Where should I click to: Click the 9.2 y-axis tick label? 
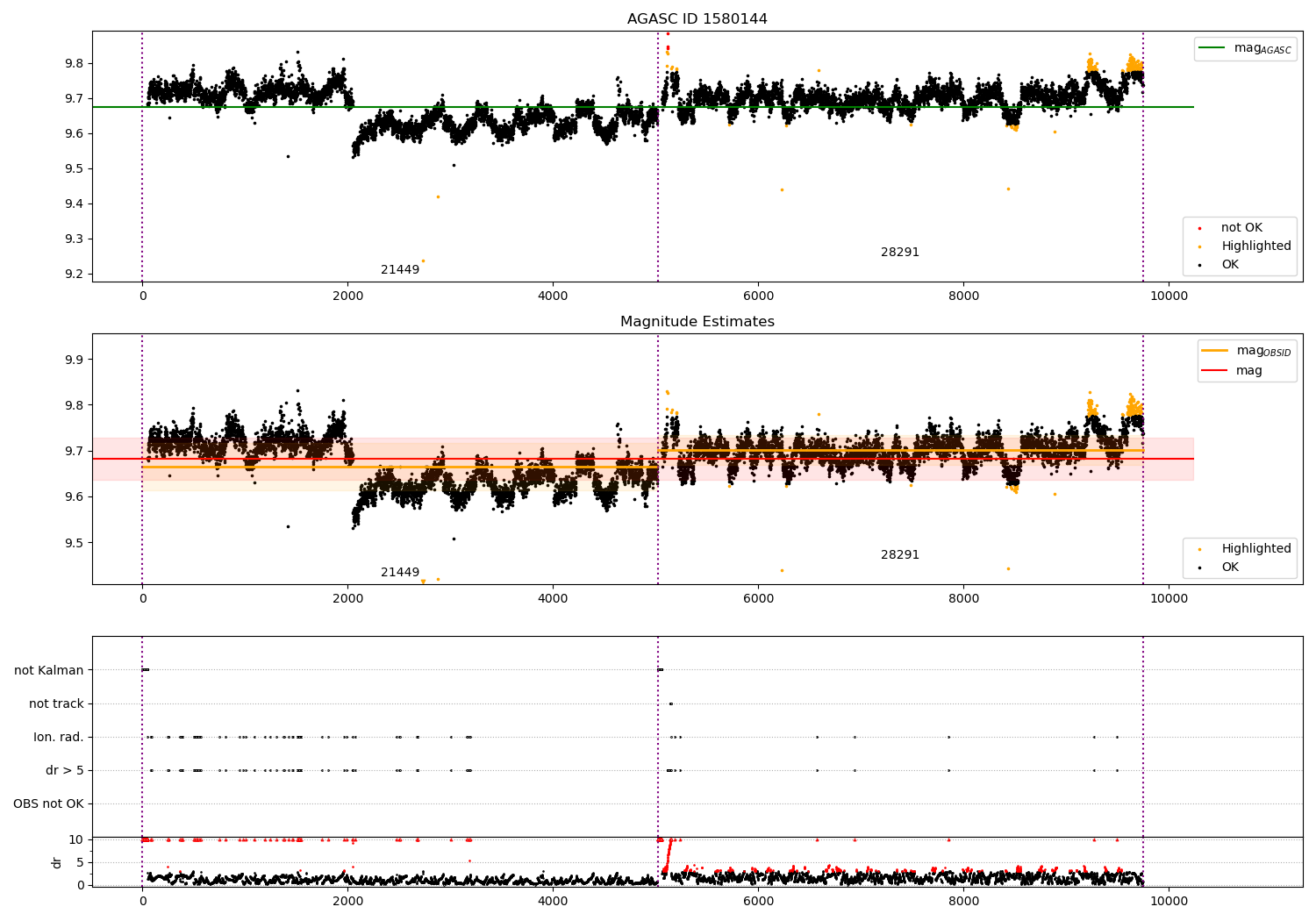tap(73, 275)
